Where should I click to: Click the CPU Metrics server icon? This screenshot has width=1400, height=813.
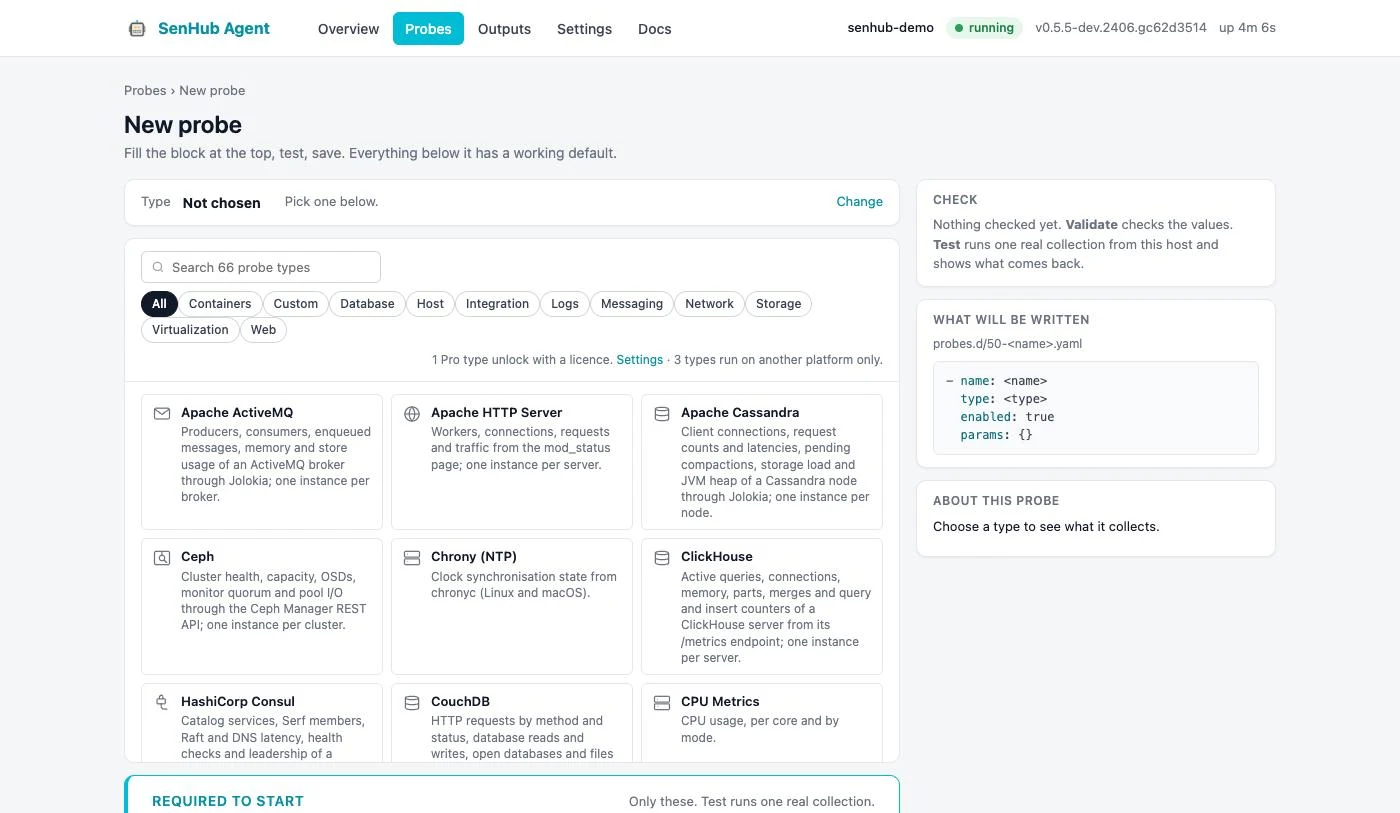662,702
